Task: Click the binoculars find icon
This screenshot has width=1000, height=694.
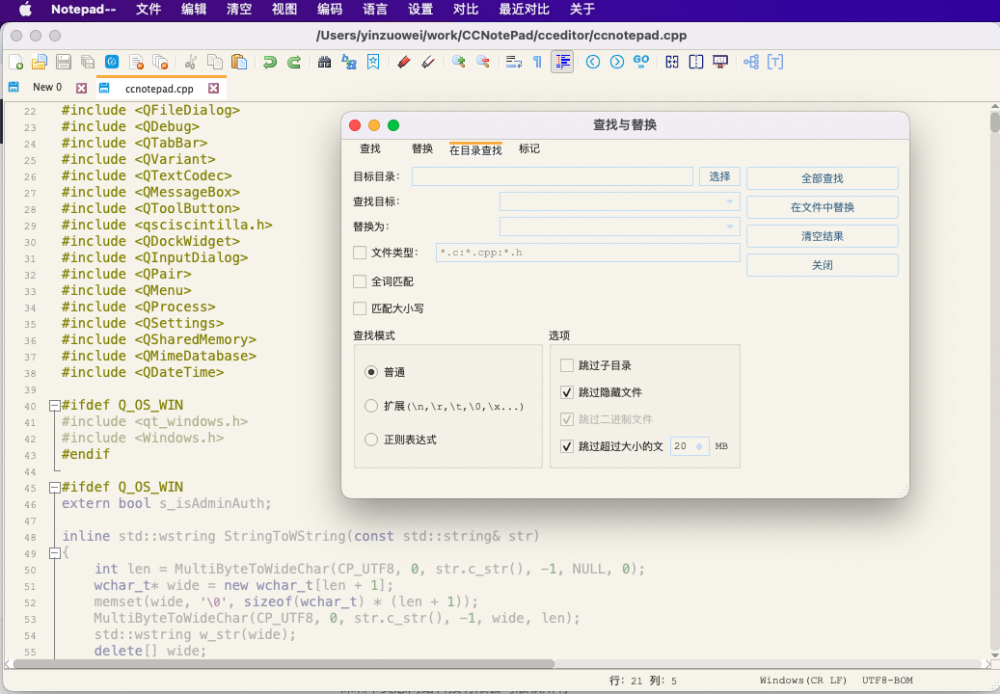Action: click(x=324, y=62)
